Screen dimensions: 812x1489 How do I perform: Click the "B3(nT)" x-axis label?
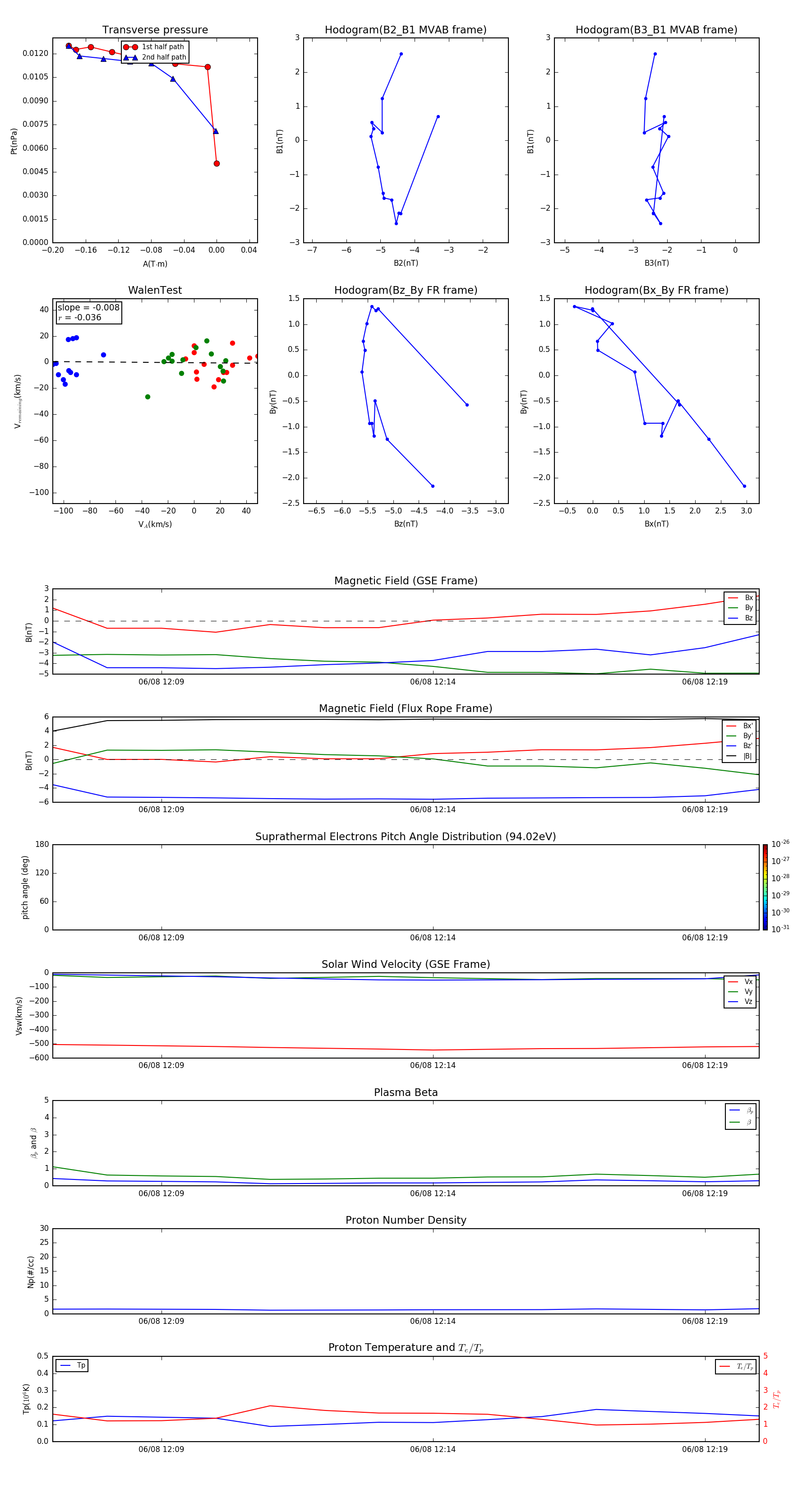pyautogui.click(x=656, y=263)
